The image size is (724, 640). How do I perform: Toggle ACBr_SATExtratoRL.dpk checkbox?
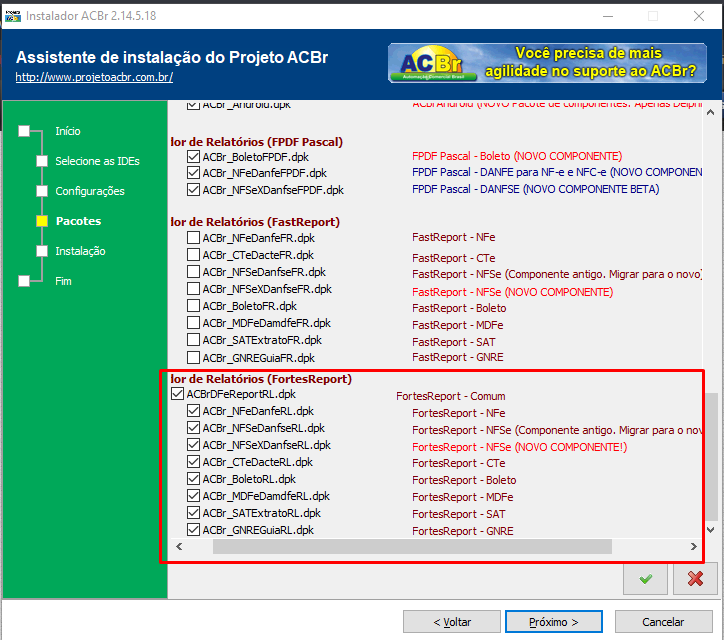click(193, 513)
